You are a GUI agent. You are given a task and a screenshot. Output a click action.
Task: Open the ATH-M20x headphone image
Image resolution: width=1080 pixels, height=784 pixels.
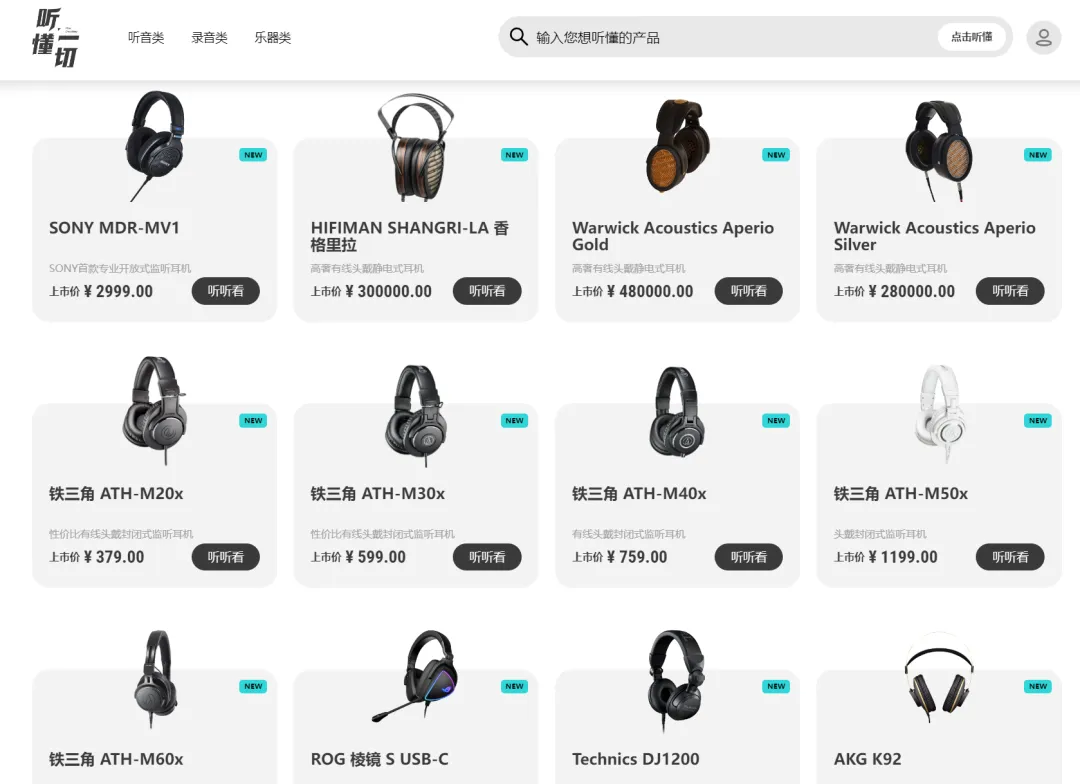(155, 411)
